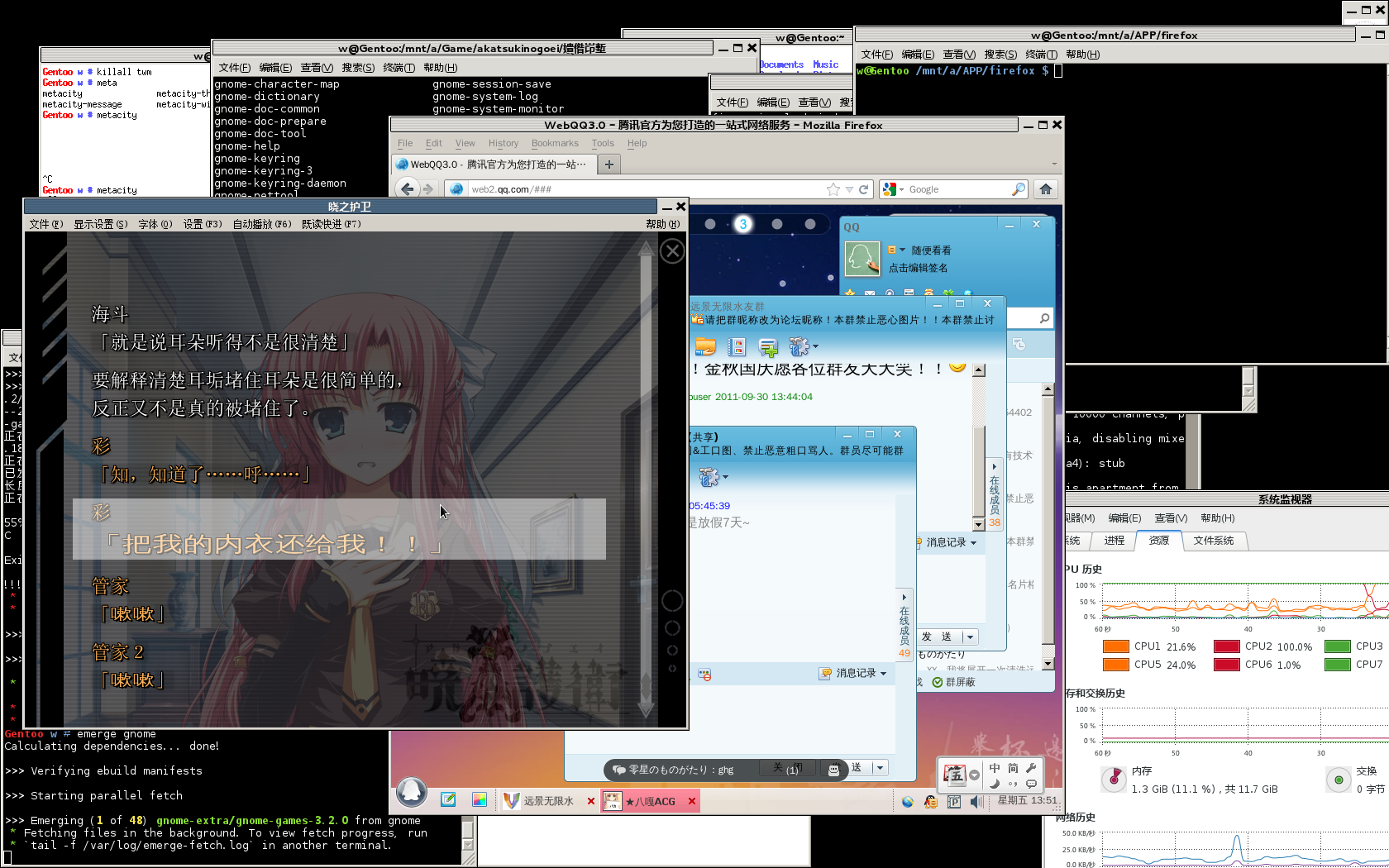Open 显示设置(S) menu in the game window
Viewport: 1389px width, 868px height.
click(101, 224)
